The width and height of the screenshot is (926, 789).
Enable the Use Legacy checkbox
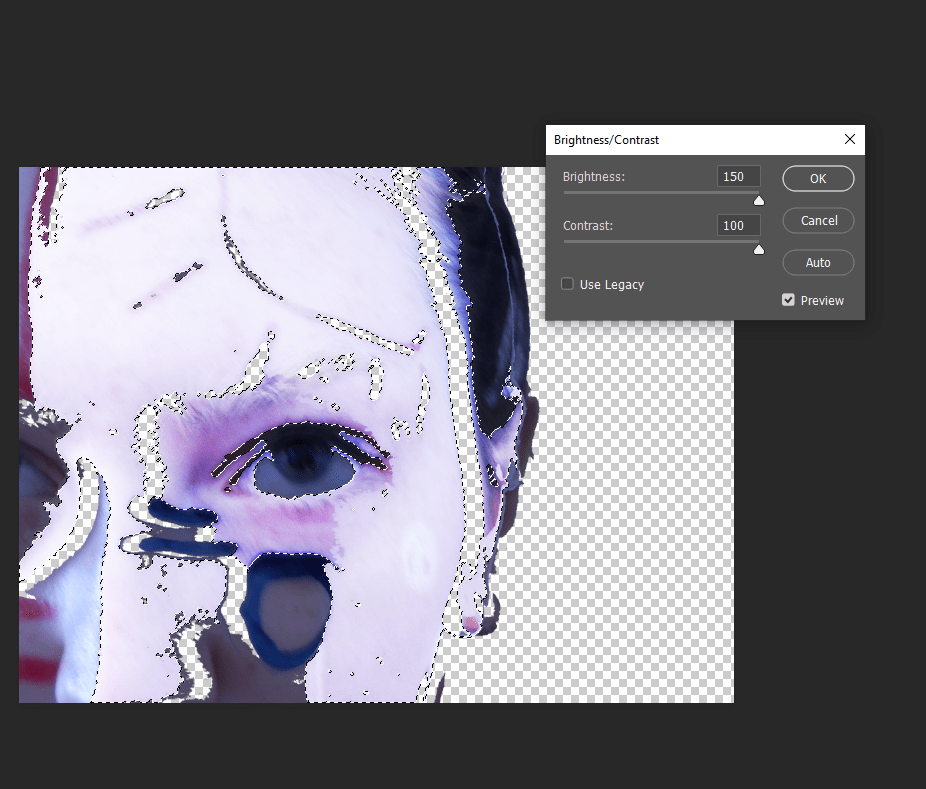(x=568, y=284)
